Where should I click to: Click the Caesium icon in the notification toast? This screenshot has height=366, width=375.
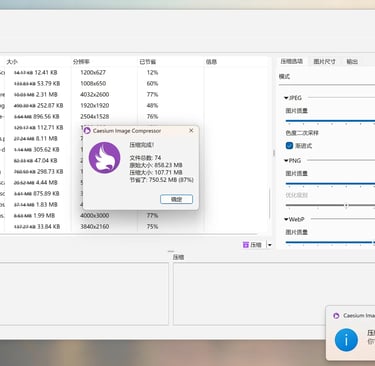336,315
